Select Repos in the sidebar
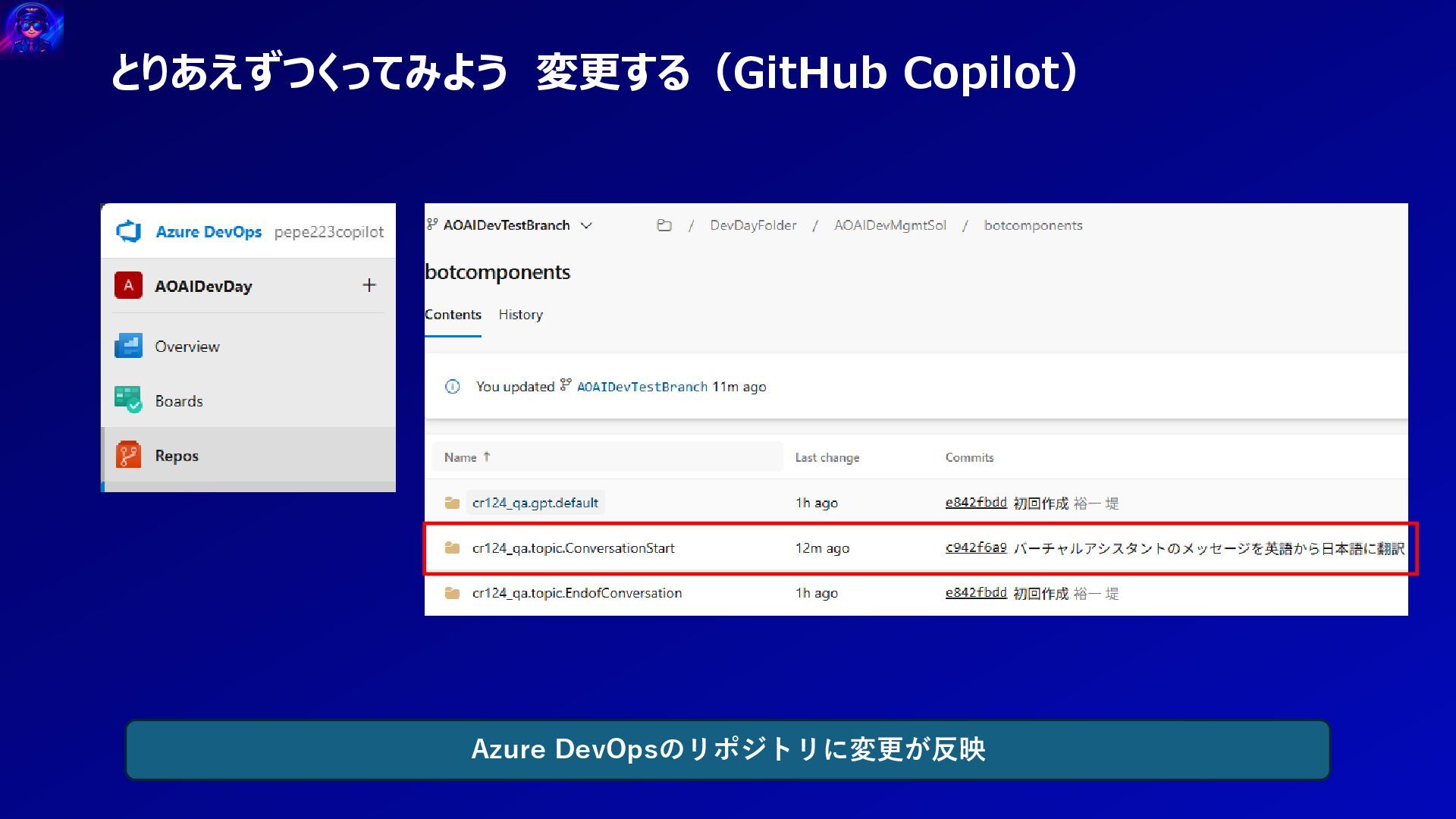The width and height of the screenshot is (1456, 819). 177,456
